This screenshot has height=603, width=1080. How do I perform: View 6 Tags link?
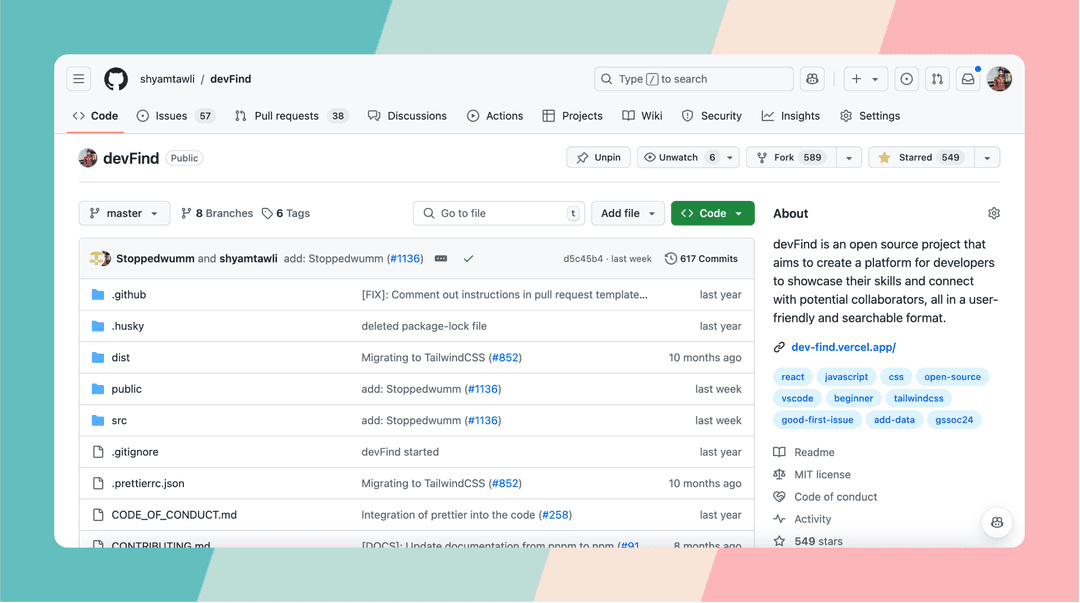(x=286, y=214)
